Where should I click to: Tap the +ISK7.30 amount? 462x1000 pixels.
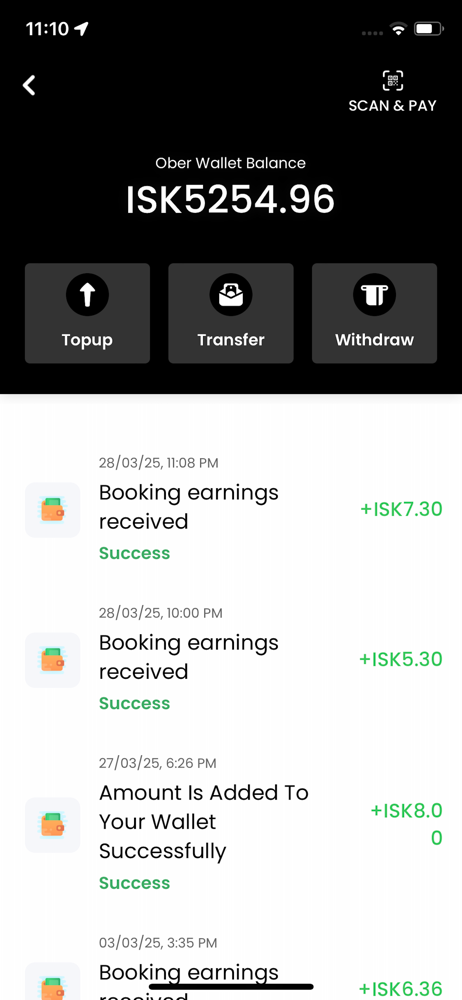pos(401,509)
